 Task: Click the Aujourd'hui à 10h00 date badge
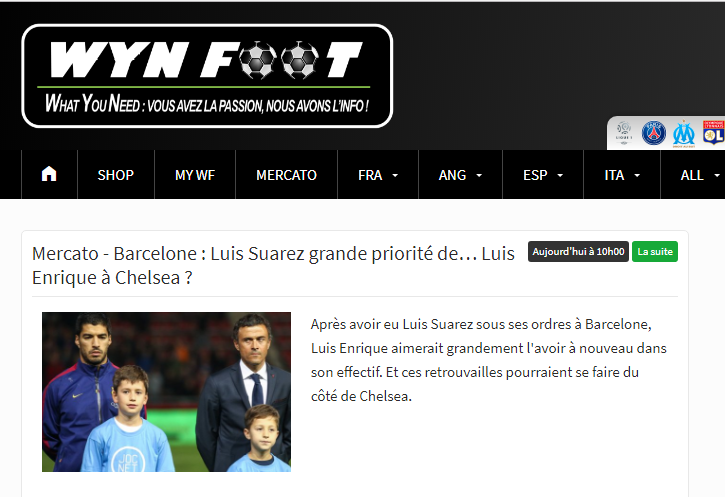[x=578, y=252]
